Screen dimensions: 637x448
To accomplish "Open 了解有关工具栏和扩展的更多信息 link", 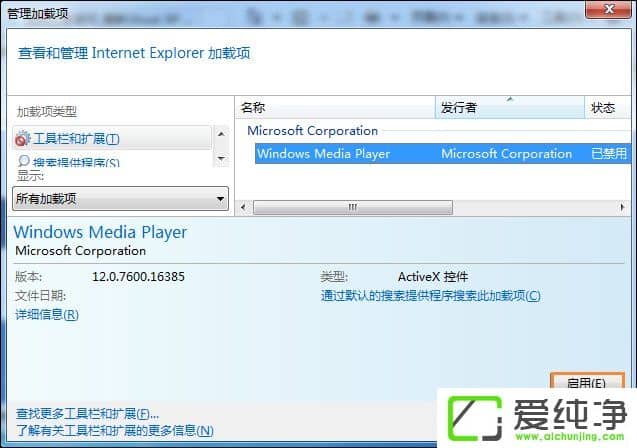I will click(115, 431).
